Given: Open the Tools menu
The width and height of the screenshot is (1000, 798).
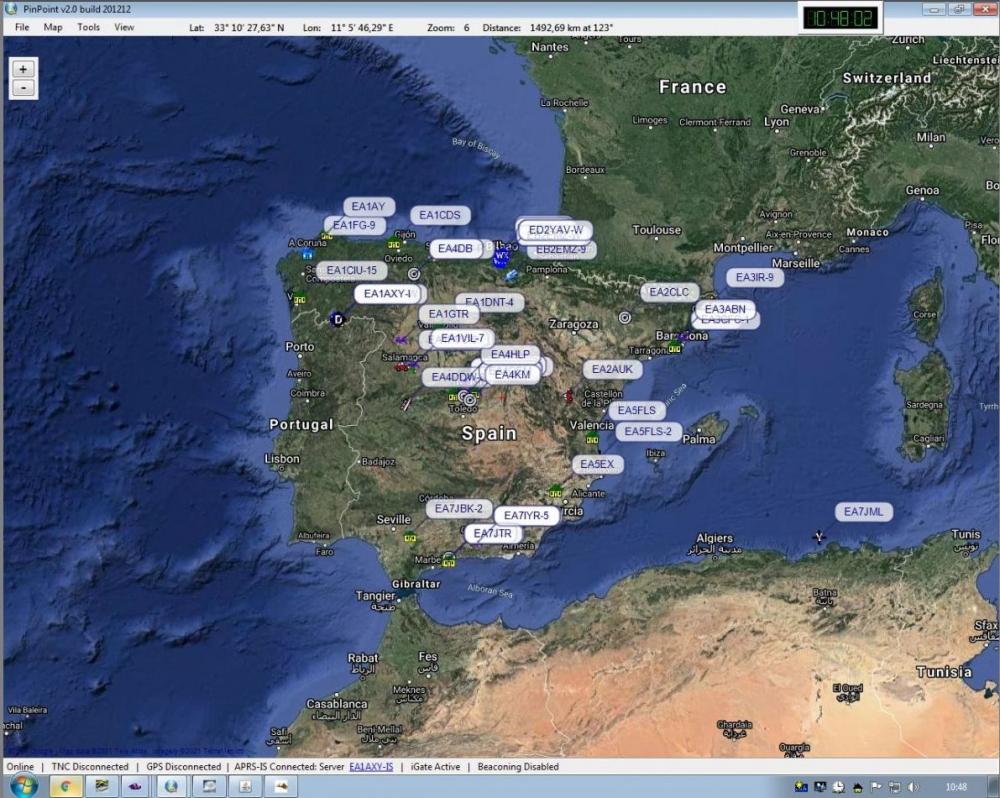Looking at the screenshot, I should (88, 27).
